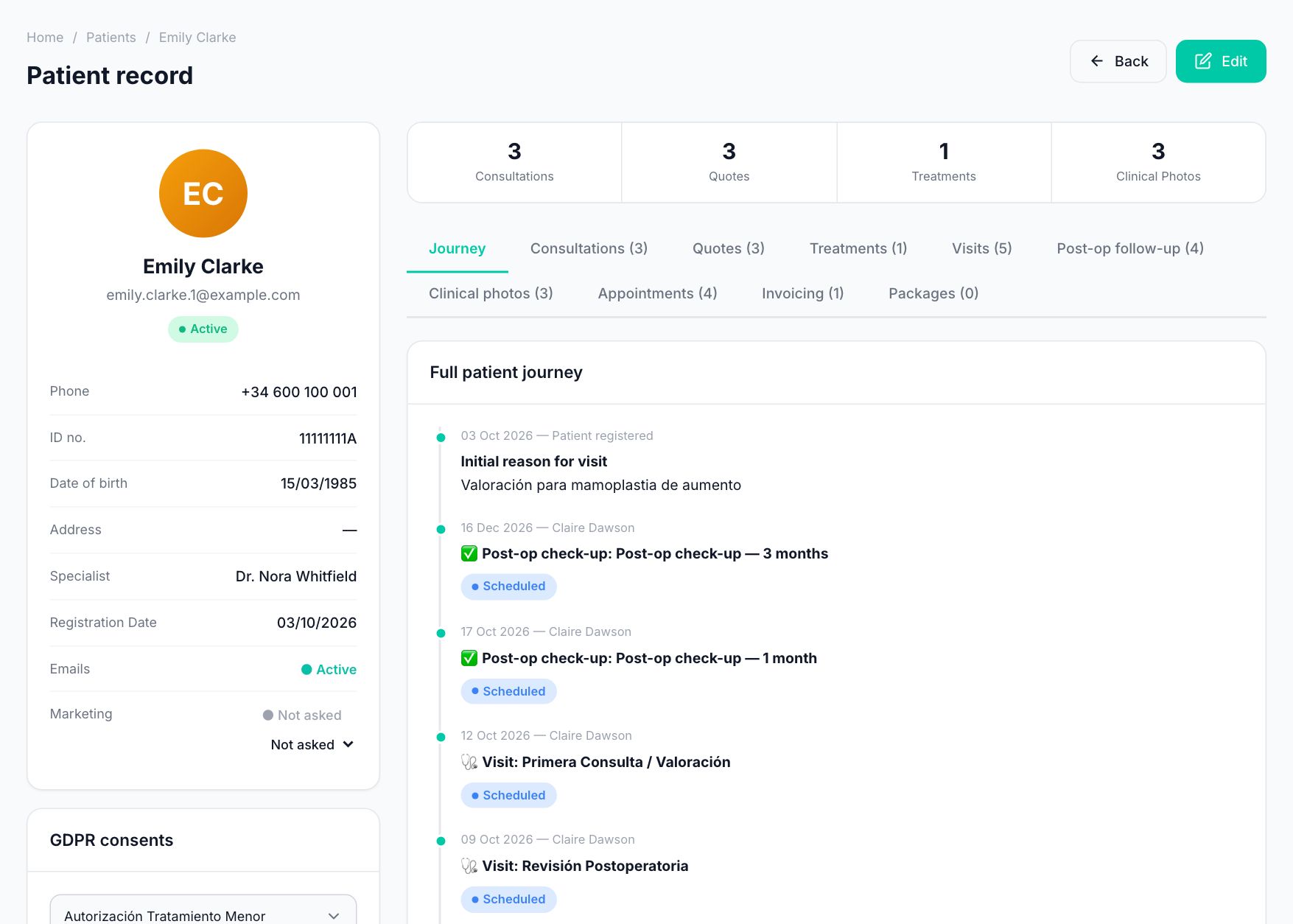Click the Active status badge under email

(203, 329)
